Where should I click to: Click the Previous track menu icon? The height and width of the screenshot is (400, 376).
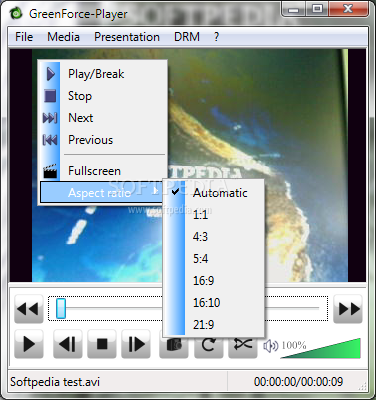tap(50, 140)
